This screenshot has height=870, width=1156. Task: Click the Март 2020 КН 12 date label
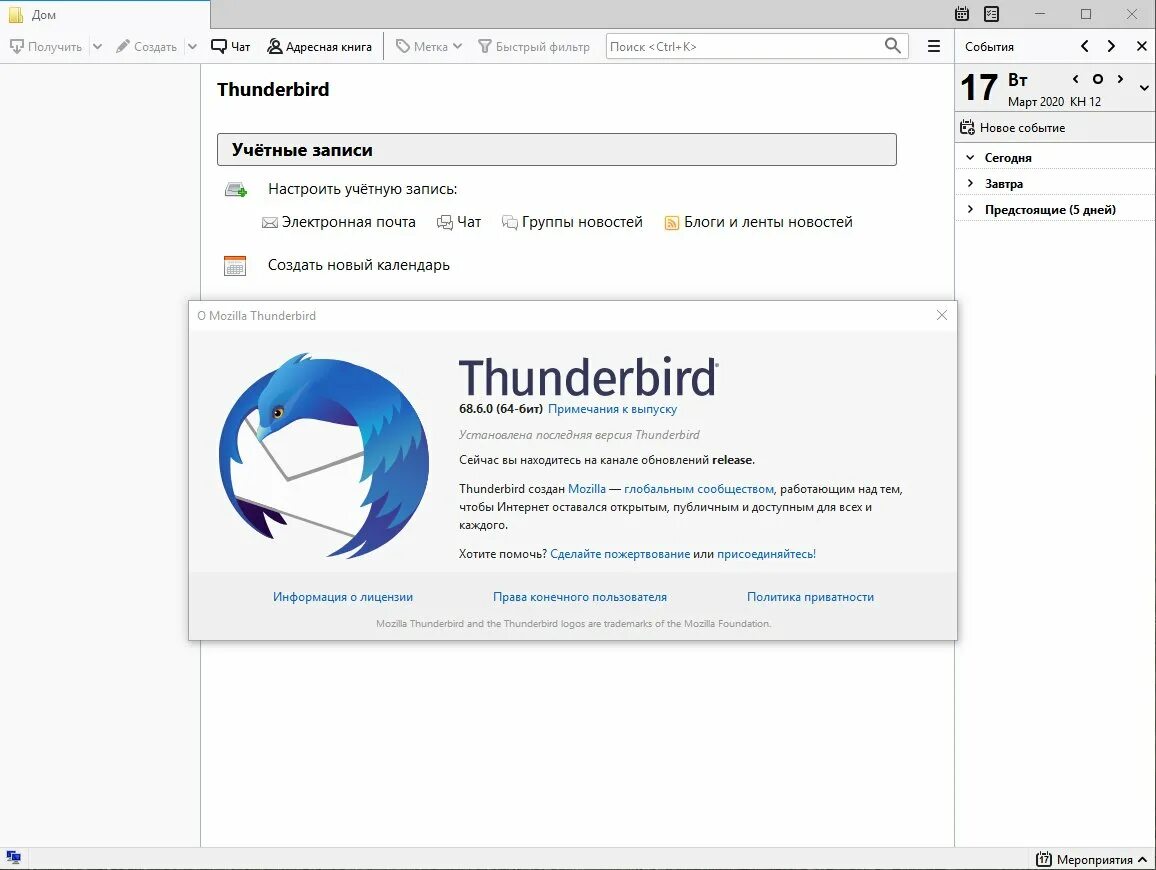point(1054,102)
